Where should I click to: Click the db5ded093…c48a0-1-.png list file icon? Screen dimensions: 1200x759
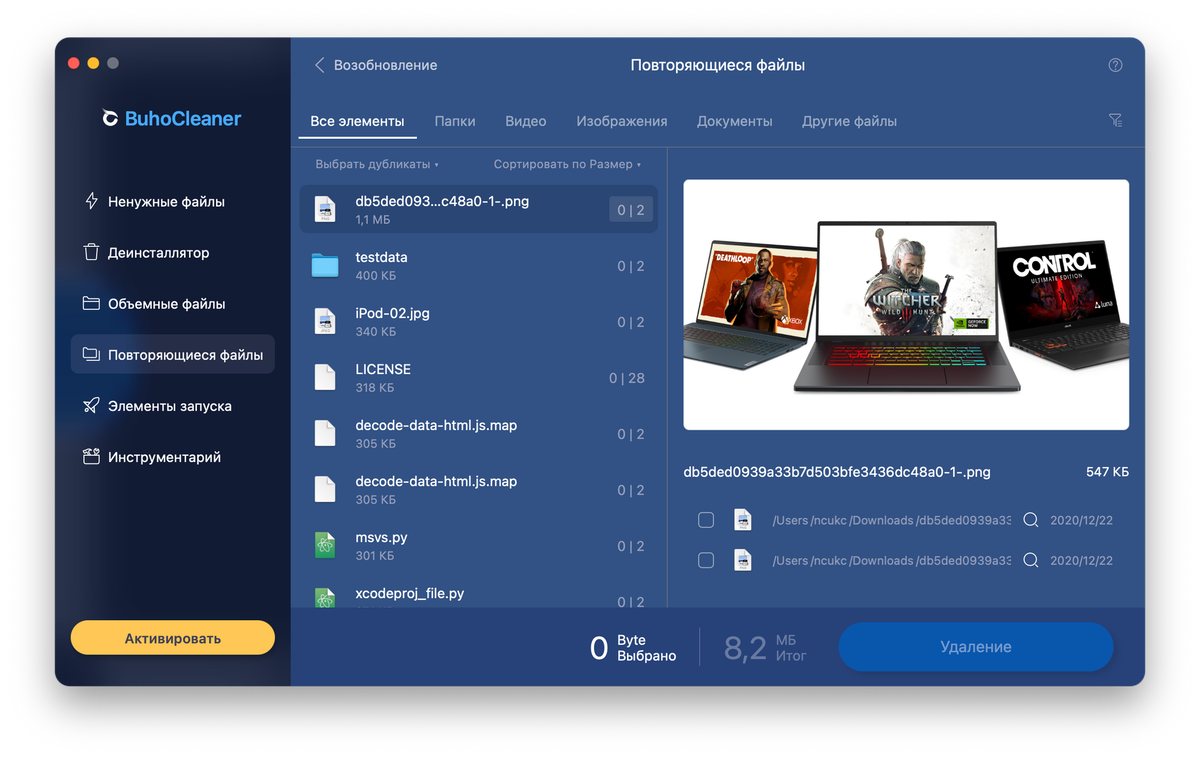[x=325, y=209]
